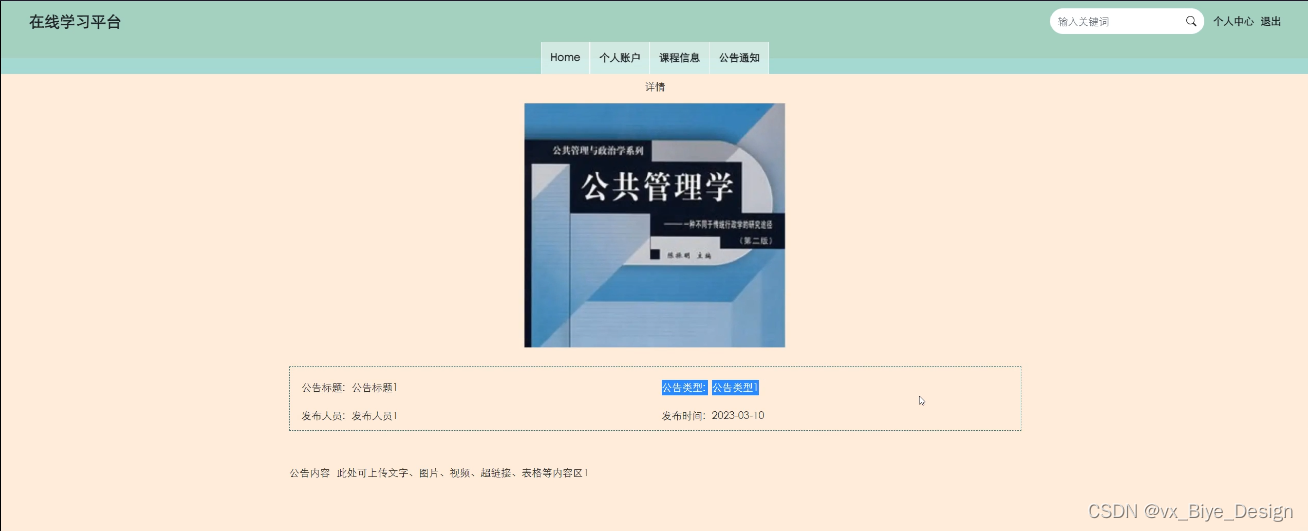Click the search magnifier icon
Image resolution: width=1308 pixels, height=531 pixels.
point(1191,21)
